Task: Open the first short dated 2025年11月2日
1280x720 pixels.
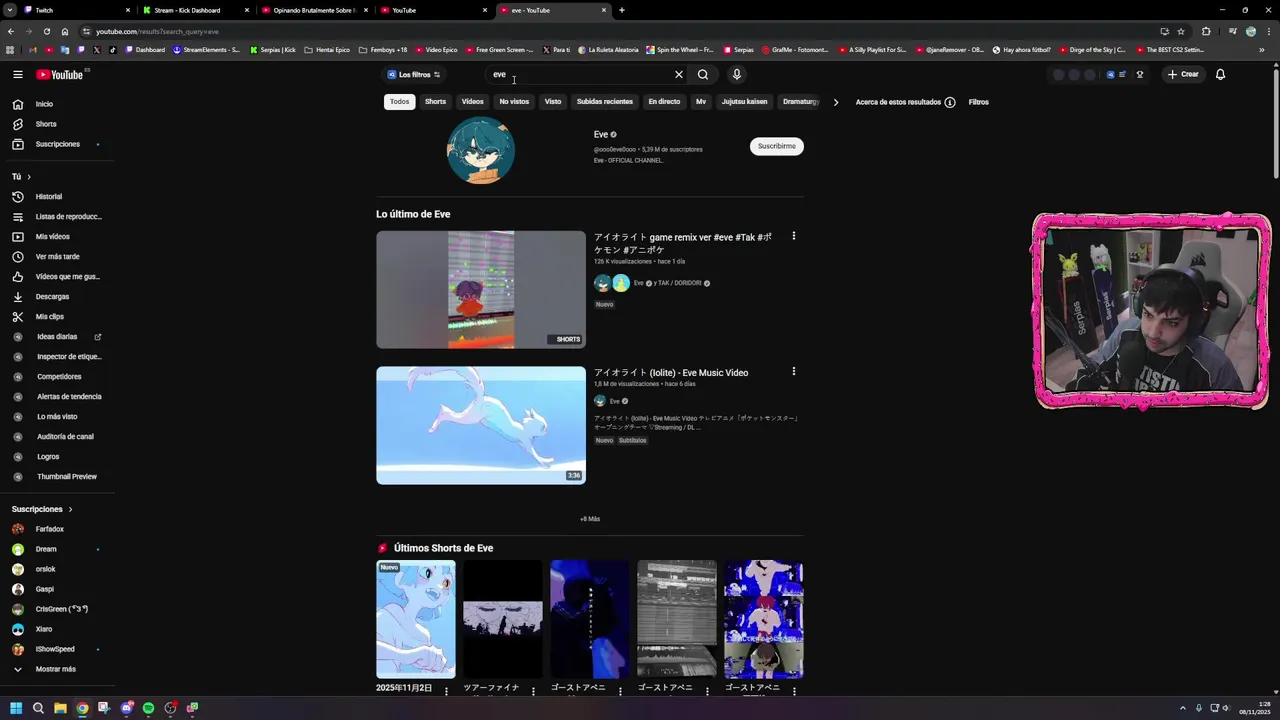Action: coord(416,620)
